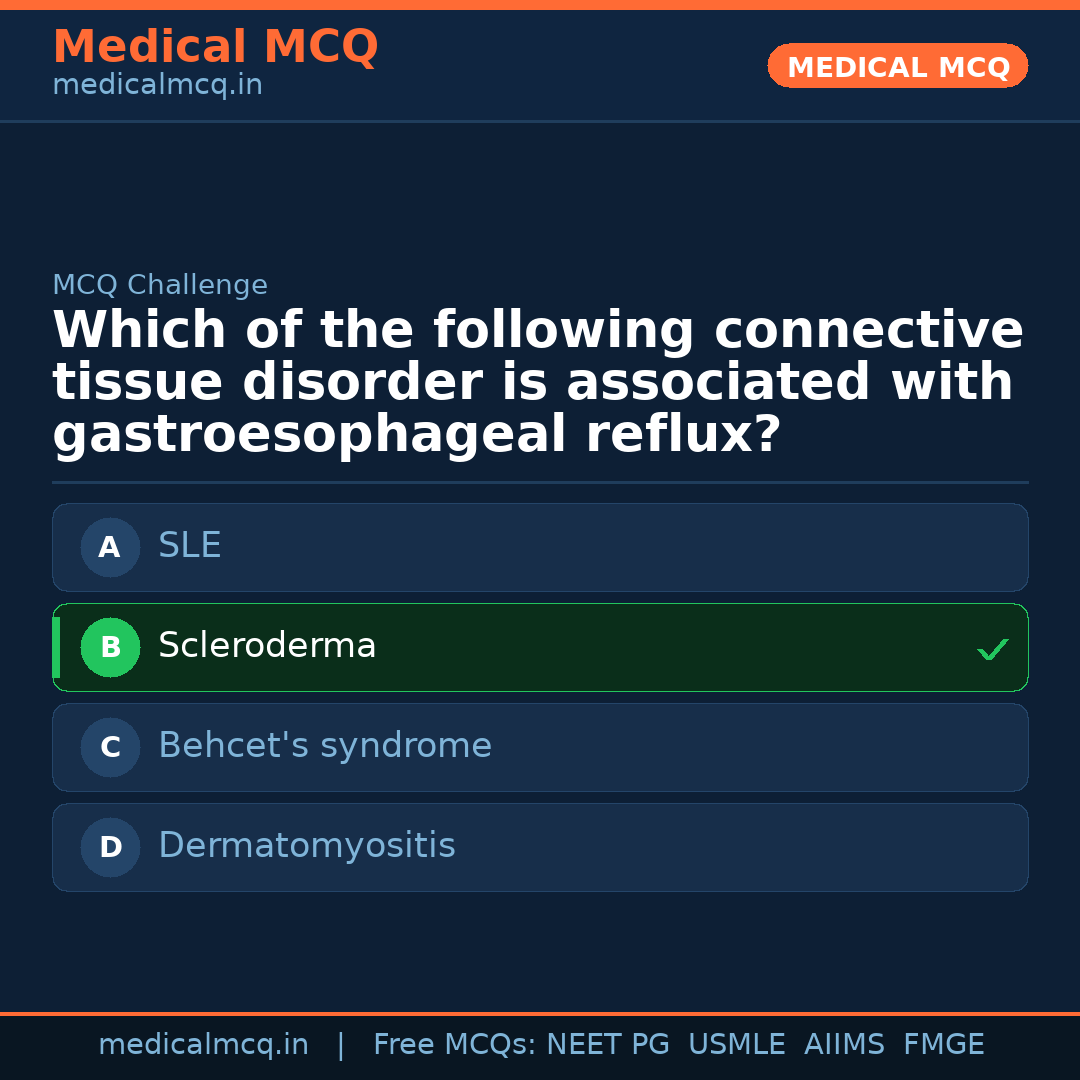Click USMLE in the footer
Image resolution: width=1080 pixels, height=1080 pixels.
[x=736, y=1045]
